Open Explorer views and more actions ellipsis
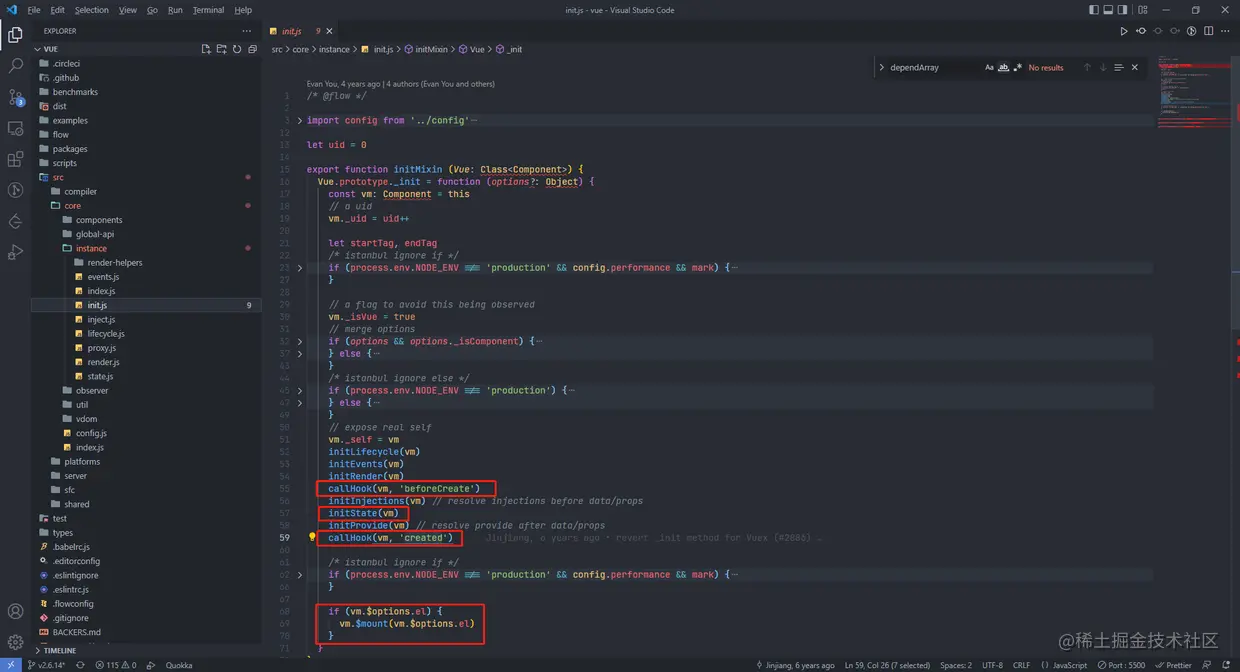The height and width of the screenshot is (672, 1240). coord(247,31)
